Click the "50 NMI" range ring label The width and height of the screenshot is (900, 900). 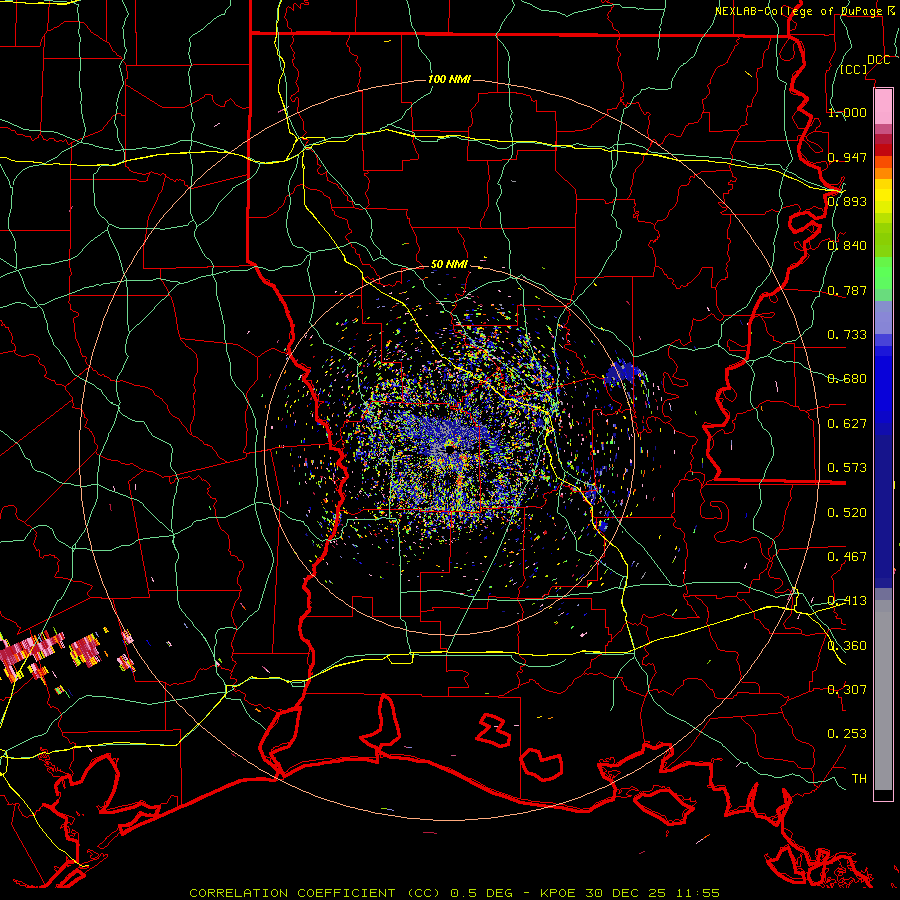coord(449,264)
